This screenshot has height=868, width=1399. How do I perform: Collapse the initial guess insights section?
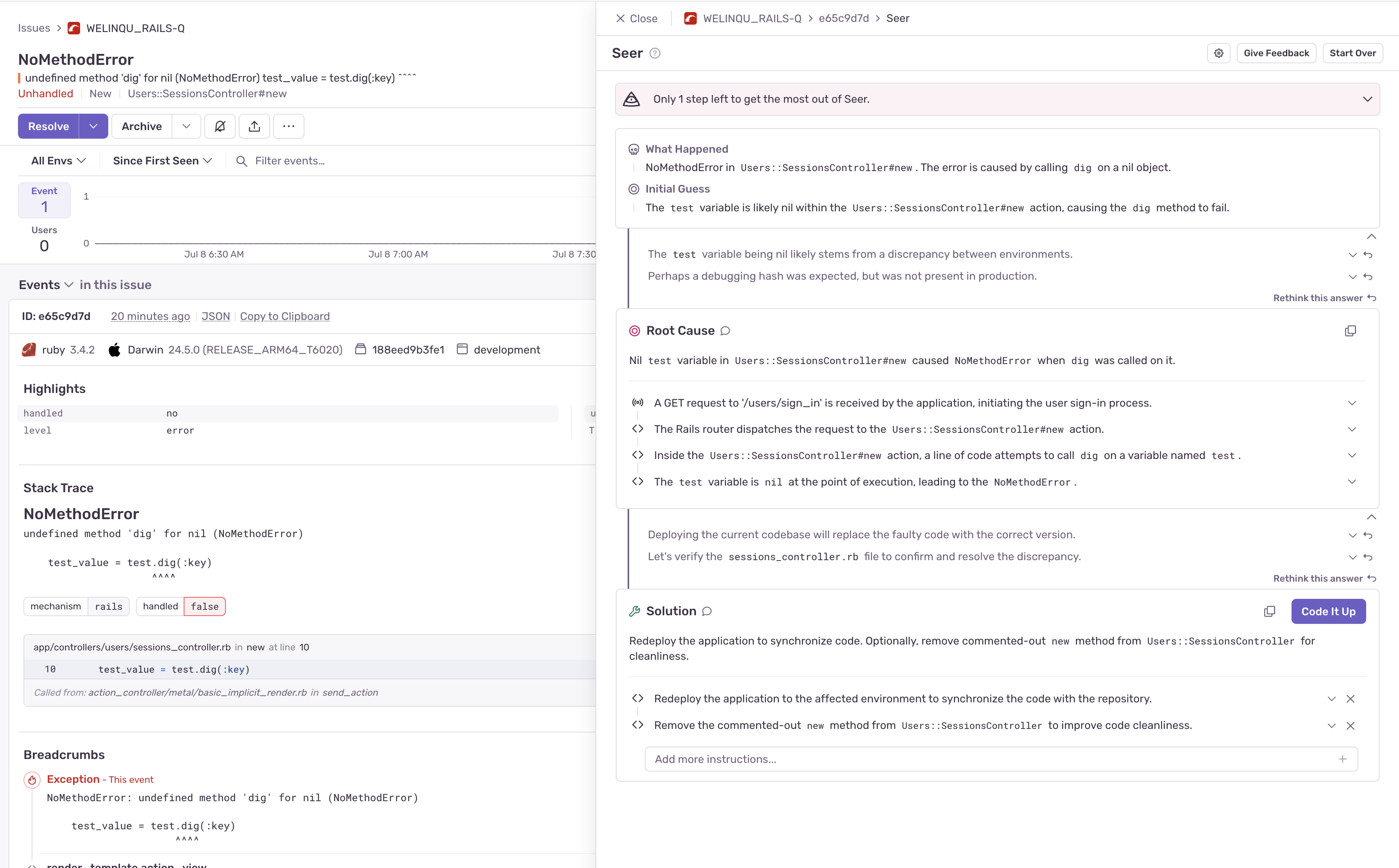[x=1371, y=236]
